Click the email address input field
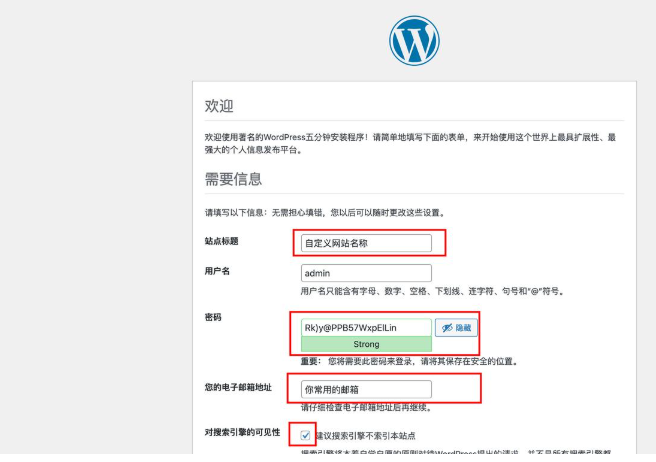 (x=366, y=389)
